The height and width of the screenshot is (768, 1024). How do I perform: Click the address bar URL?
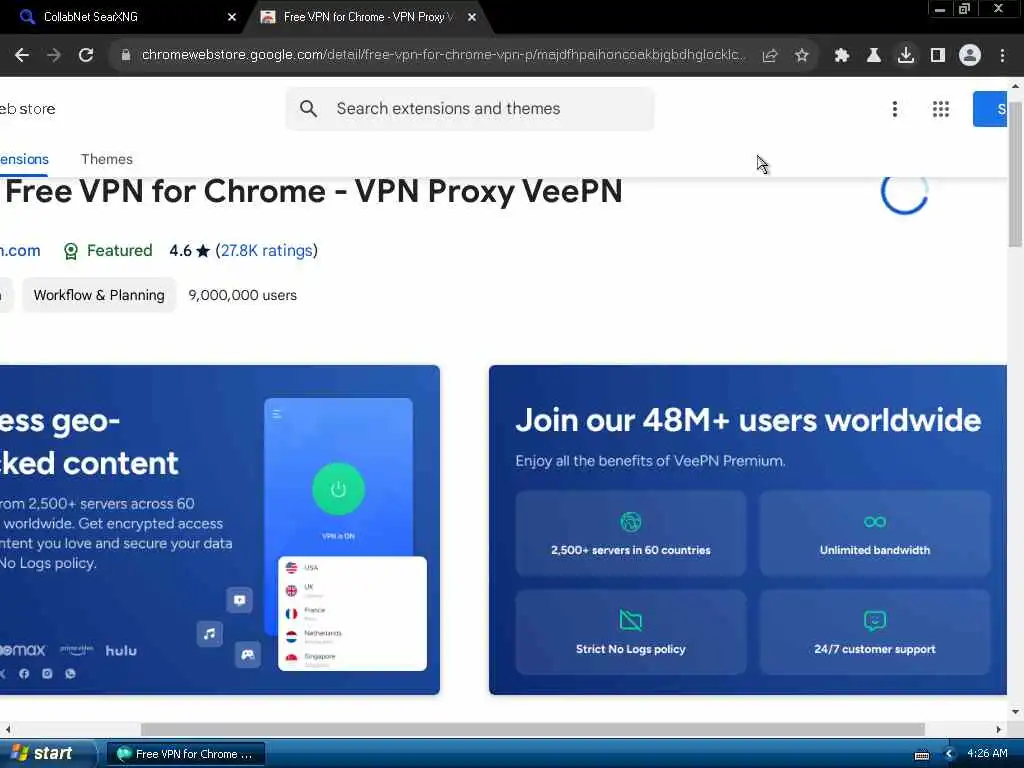pos(443,55)
